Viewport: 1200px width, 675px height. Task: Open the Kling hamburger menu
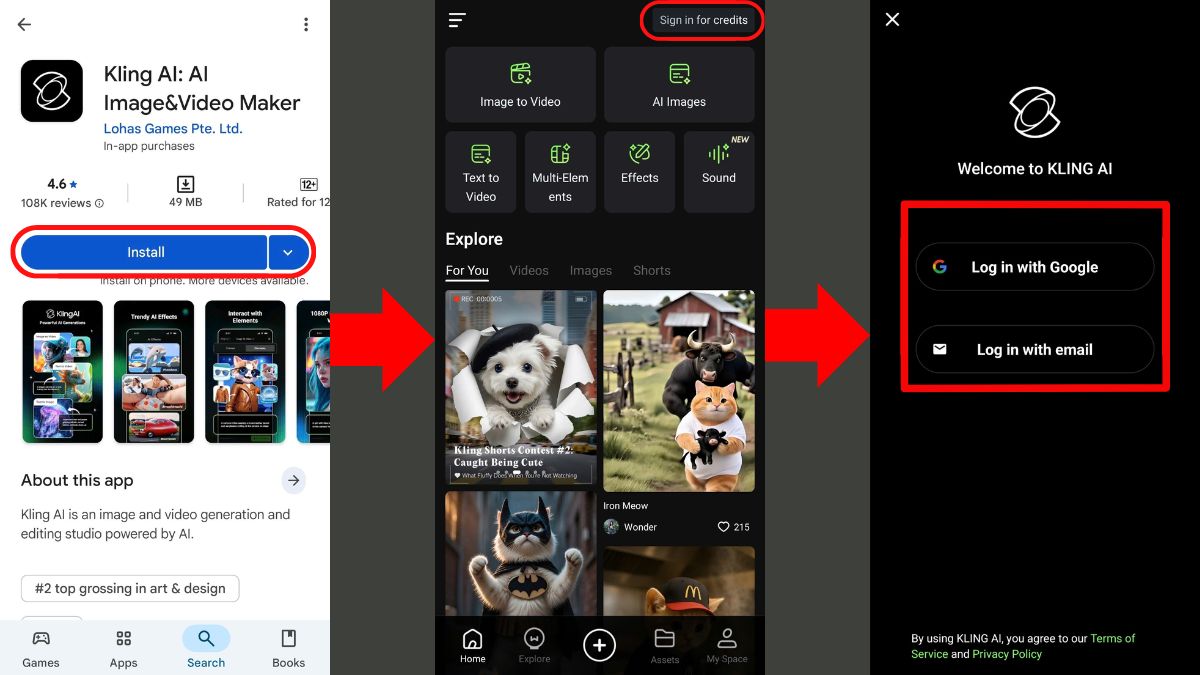[457, 20]
